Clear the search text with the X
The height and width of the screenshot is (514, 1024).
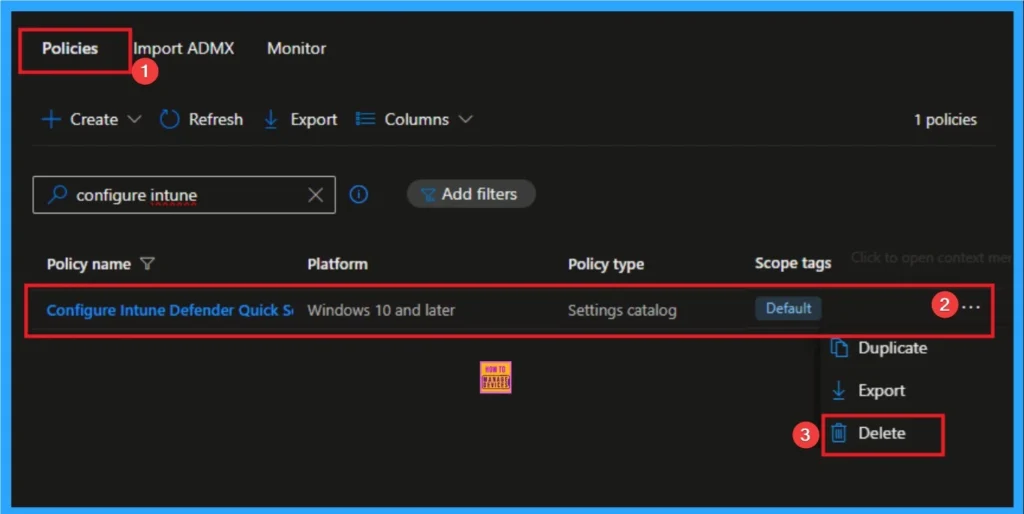[x=315, y=195]
